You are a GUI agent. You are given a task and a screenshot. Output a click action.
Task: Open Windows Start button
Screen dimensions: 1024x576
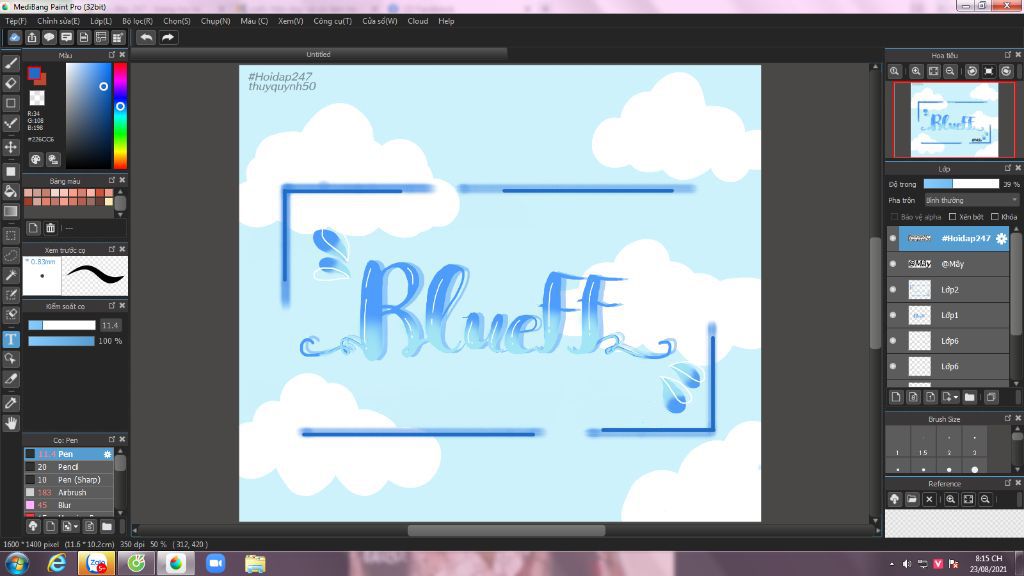click(x=18, y=563)
